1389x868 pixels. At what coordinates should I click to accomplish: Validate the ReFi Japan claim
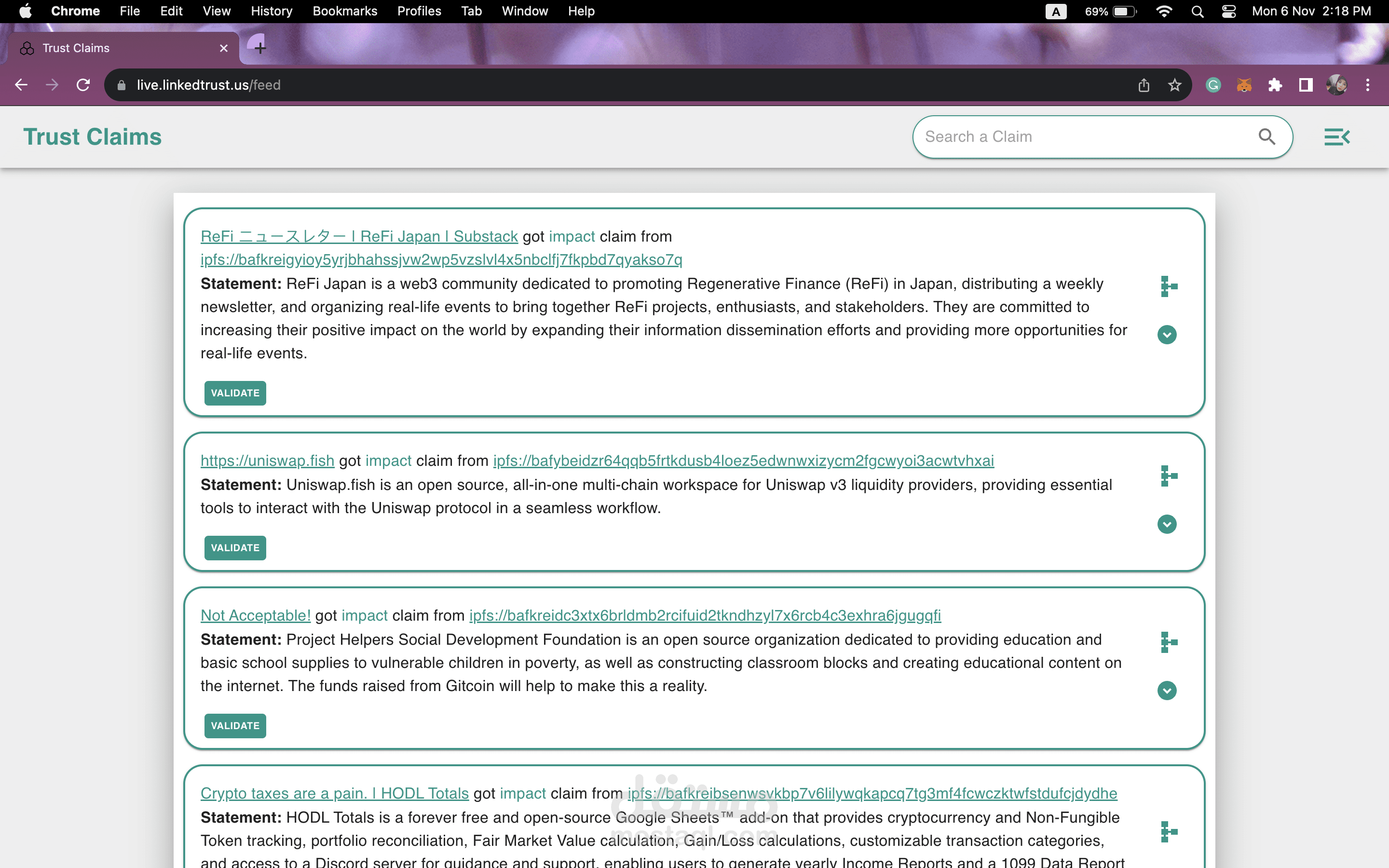(235, 393)
